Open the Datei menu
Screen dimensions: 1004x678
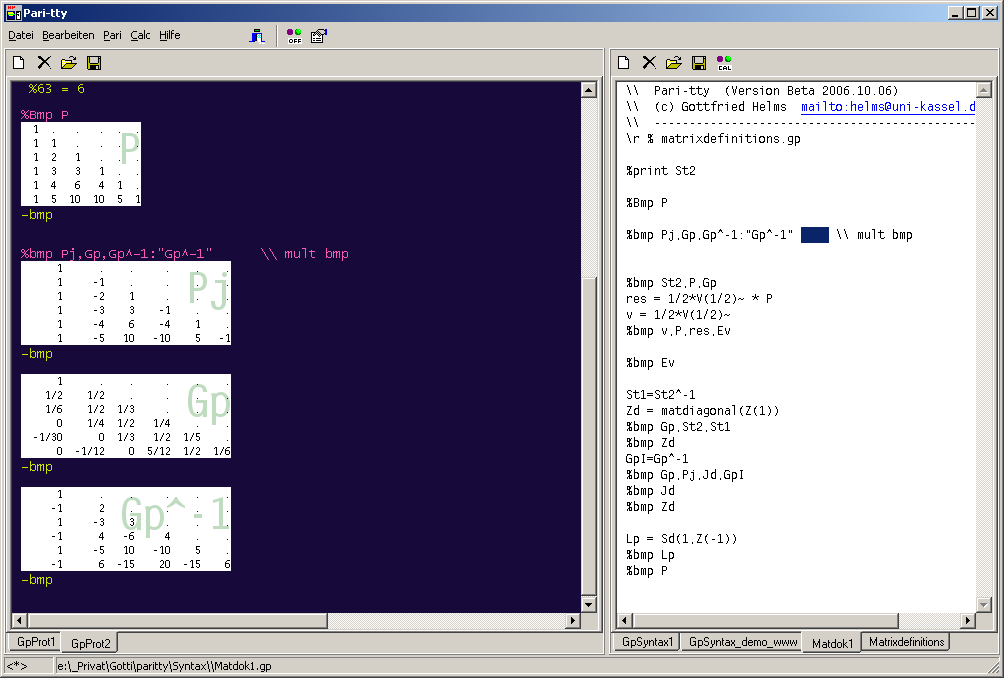point(21,35)
